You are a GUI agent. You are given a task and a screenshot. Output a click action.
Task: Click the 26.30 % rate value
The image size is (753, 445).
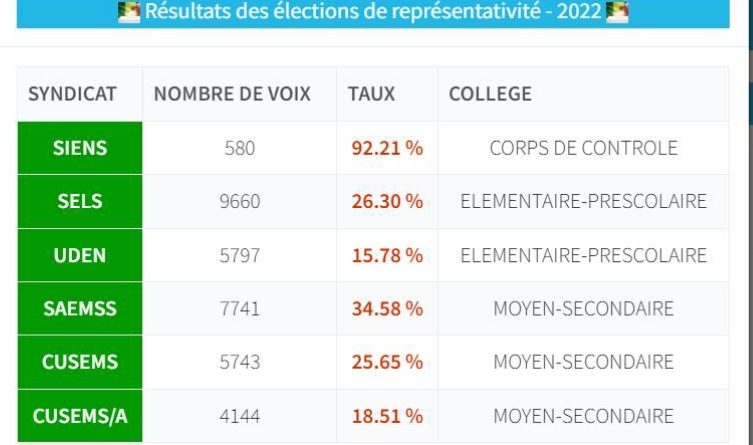387,201
